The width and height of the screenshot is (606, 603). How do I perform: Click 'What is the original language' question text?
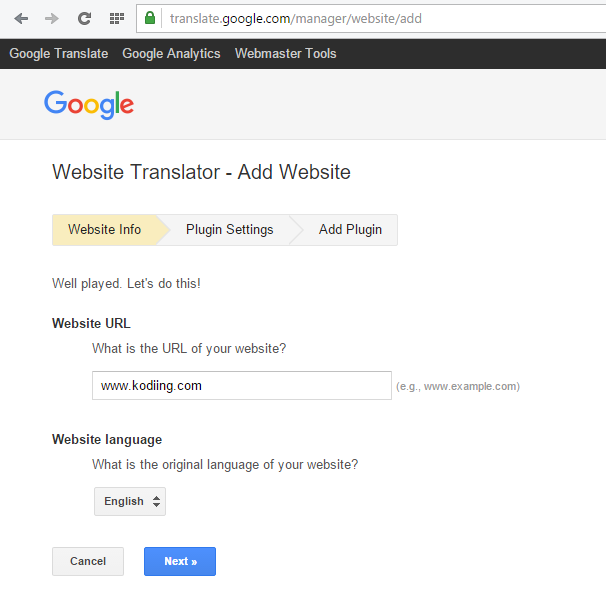click(225, 465)
